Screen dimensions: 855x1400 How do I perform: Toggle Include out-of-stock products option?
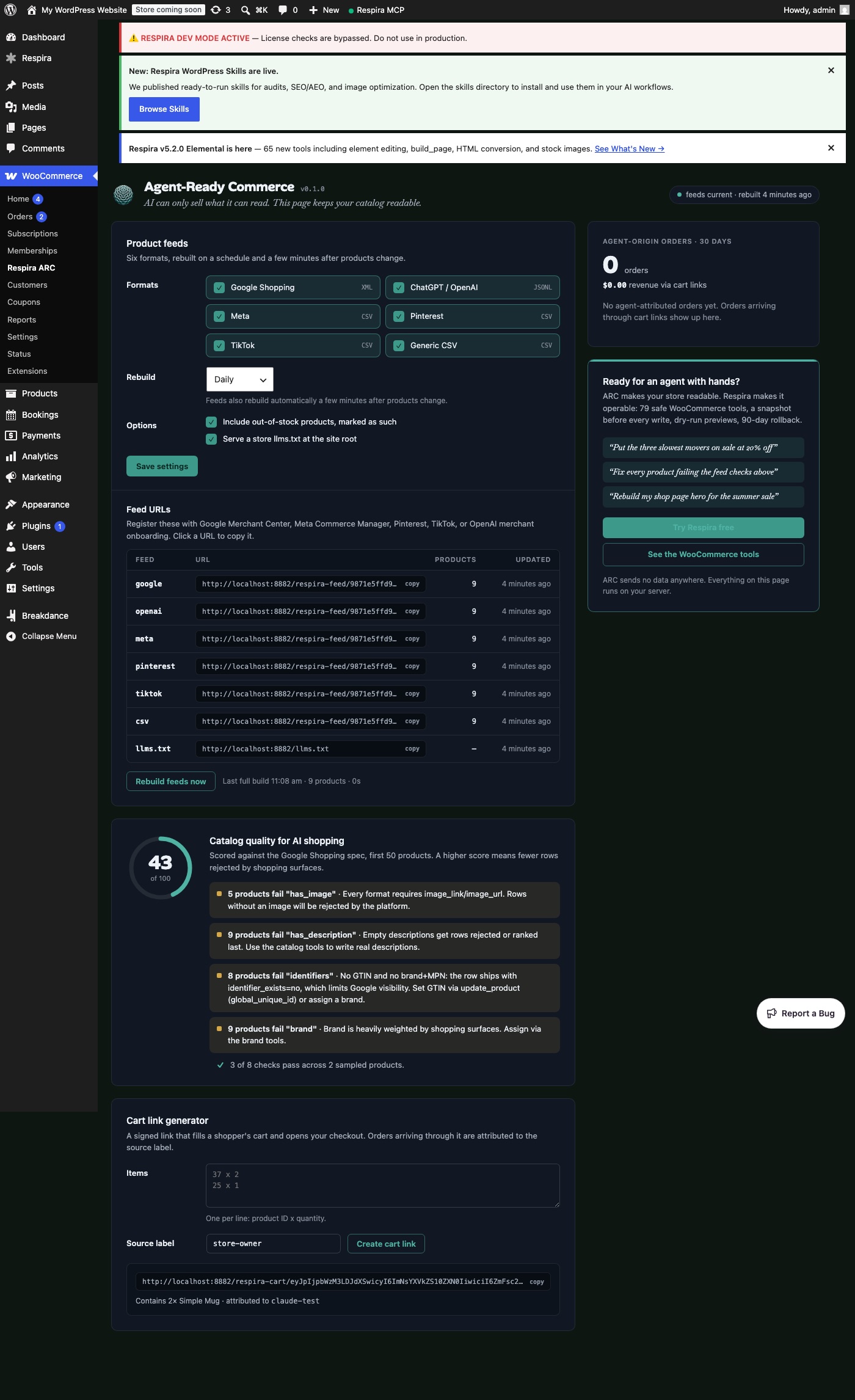[211, 422]
